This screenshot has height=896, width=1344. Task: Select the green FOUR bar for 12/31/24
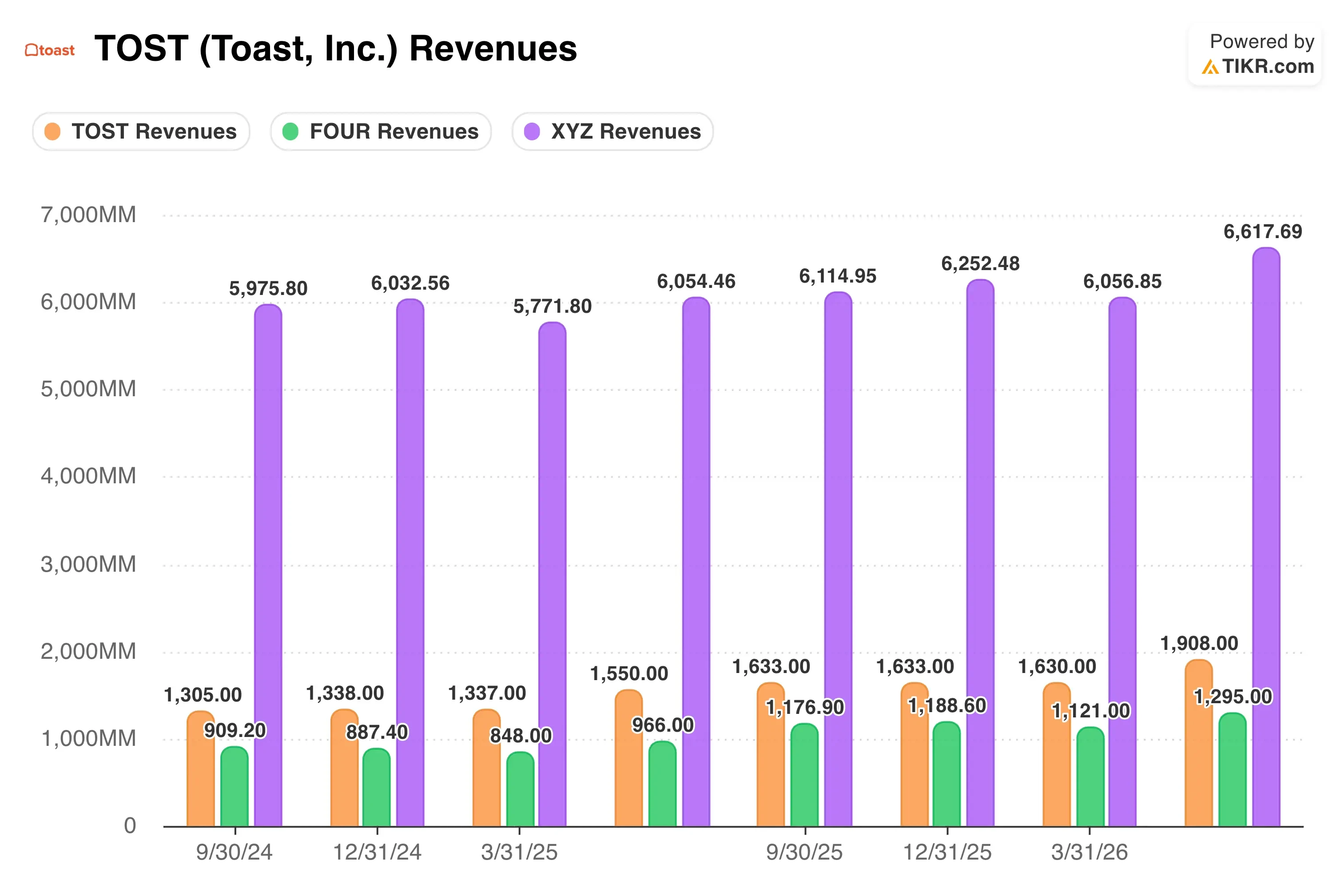tap(376, 788)
